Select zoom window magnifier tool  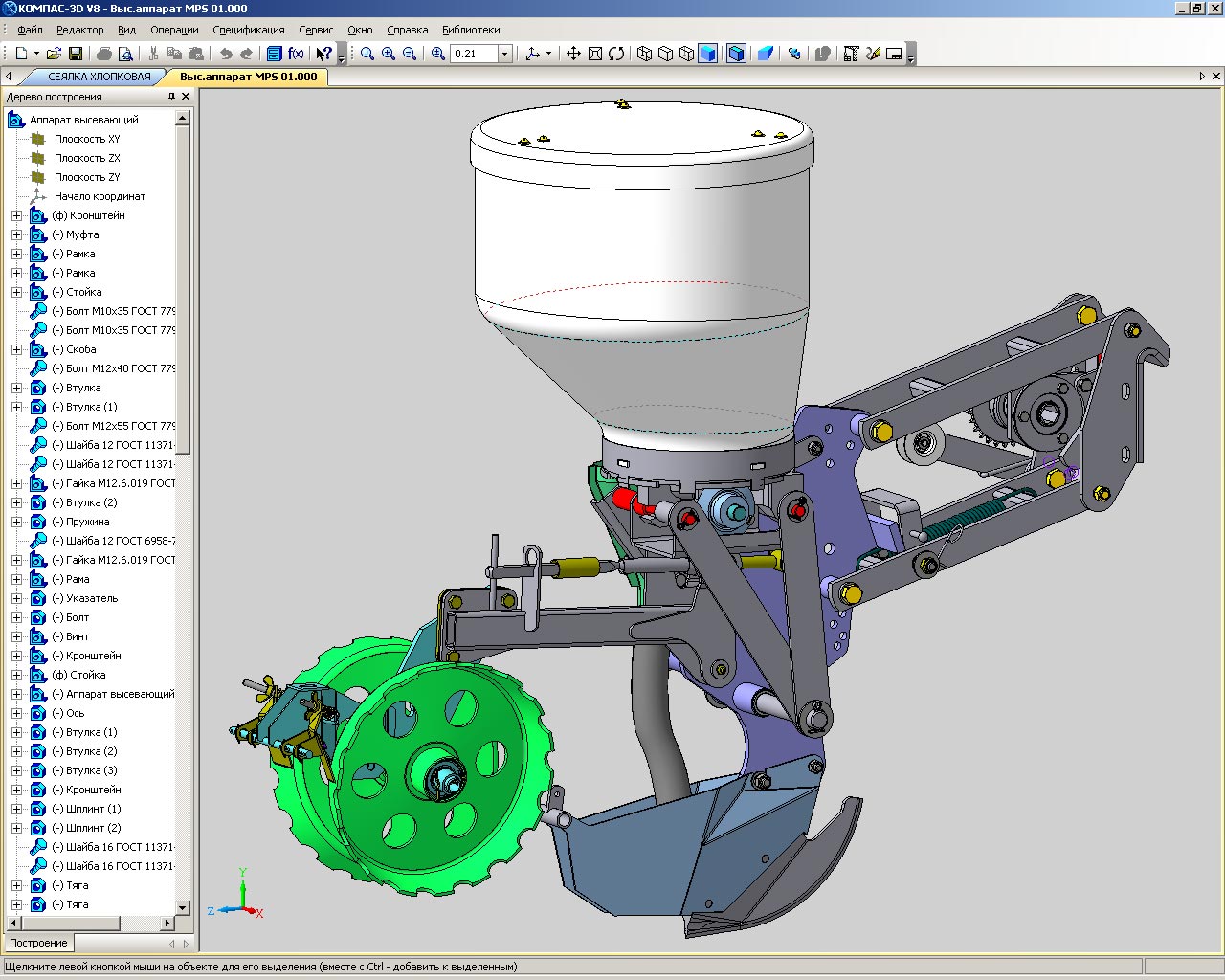tap(367, 54)
